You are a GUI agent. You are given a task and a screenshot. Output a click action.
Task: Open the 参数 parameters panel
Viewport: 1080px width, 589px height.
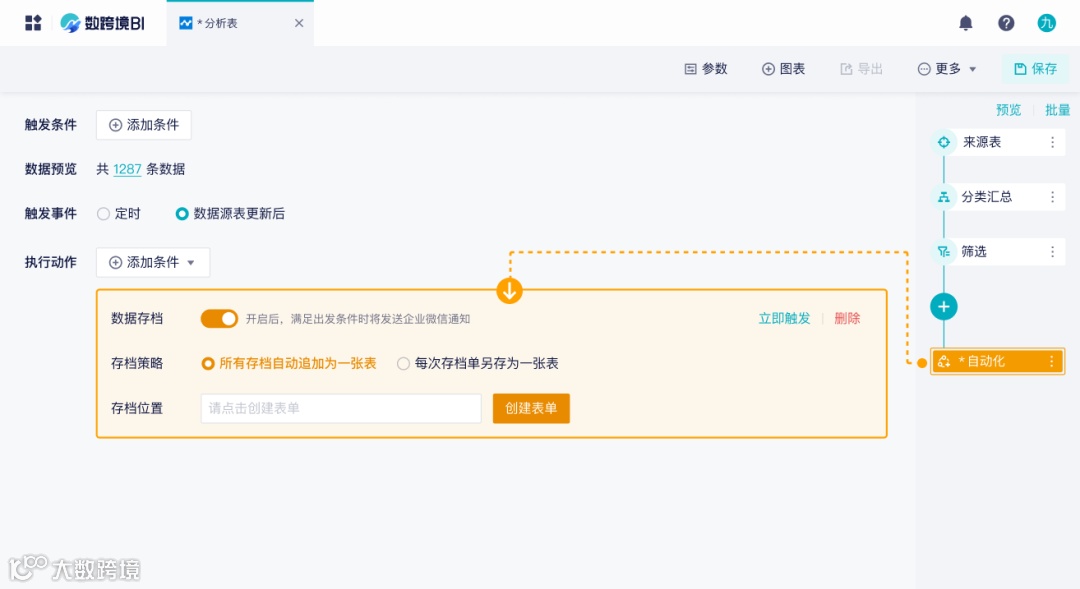pyautogui.click(x=705, y=68)
